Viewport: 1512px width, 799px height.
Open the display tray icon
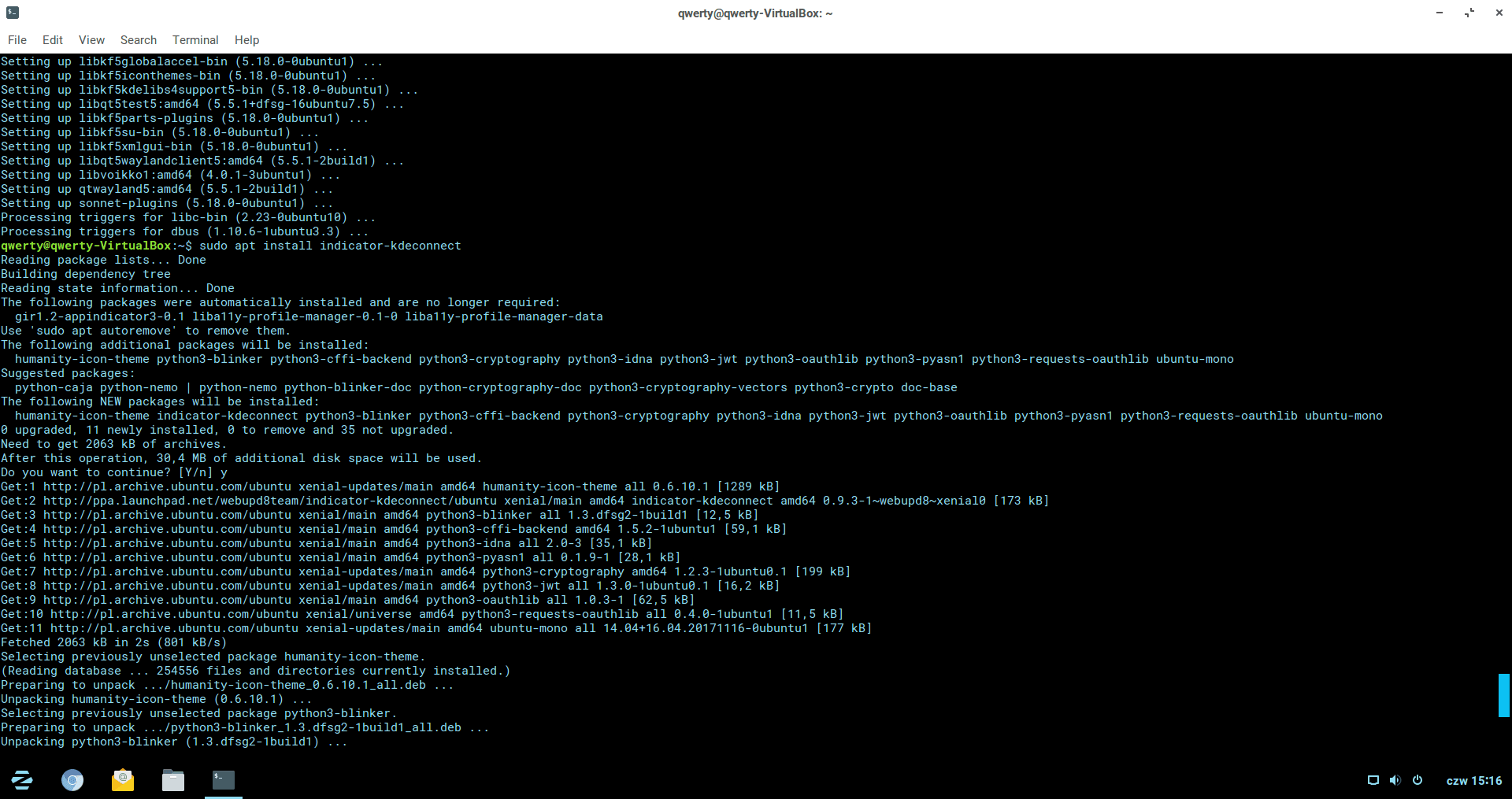(x=1373, y=780)
